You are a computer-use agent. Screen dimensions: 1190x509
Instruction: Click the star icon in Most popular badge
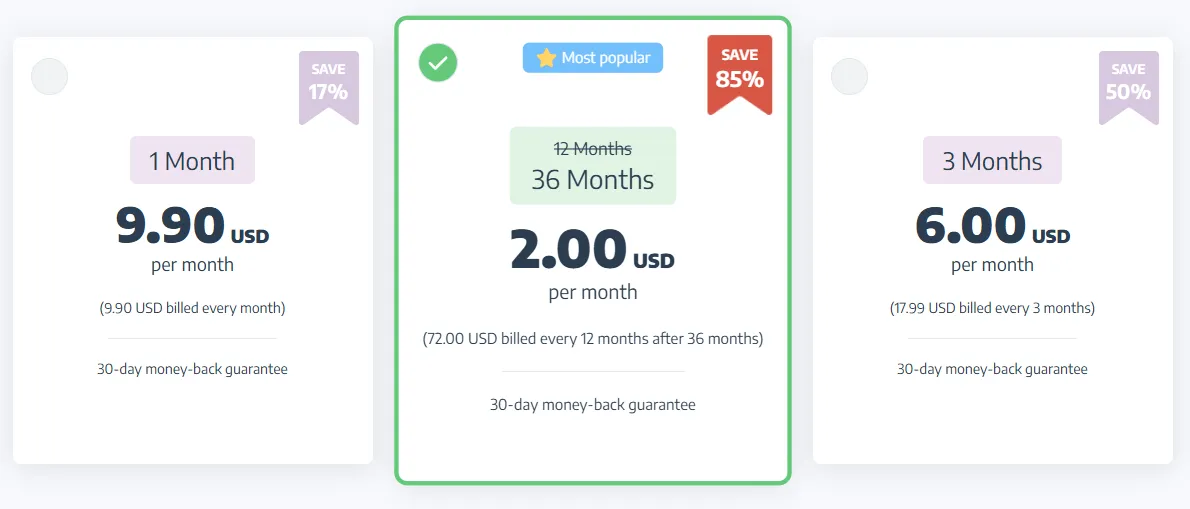tap(546, 58)
